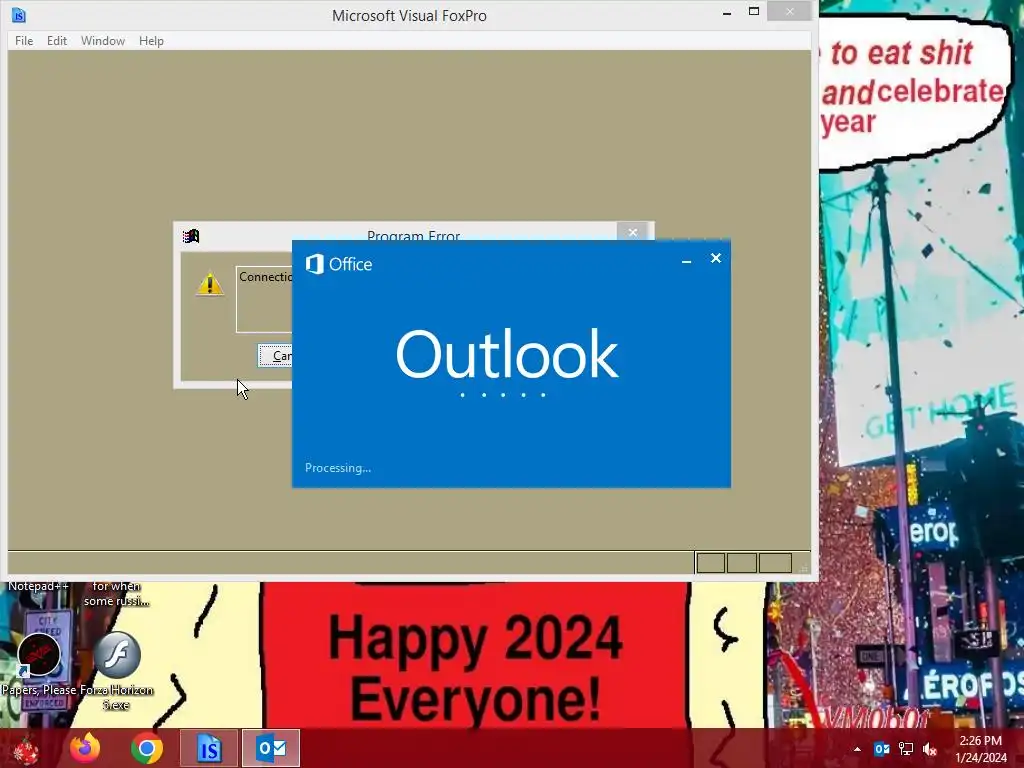Click the Visual FoxPro title bar app icon
Screen dimensions: 1024x768
(x=19, y=14)
